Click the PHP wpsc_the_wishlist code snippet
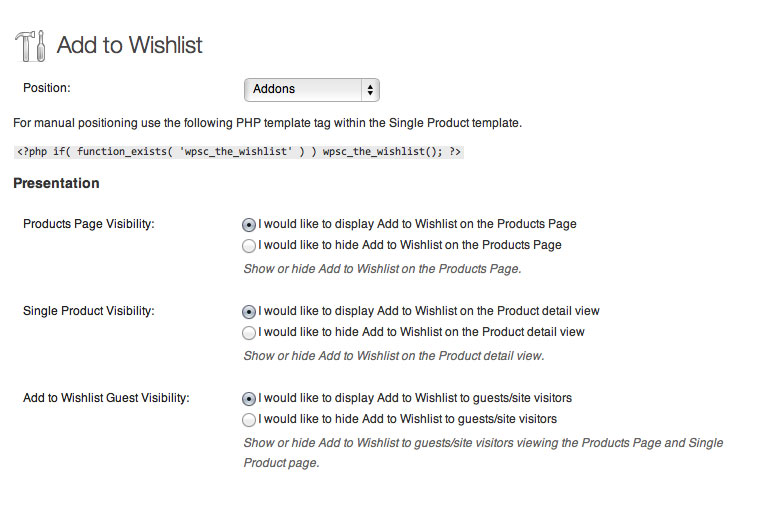The height and width of the screenshot is (505, 766). point(238,152)
